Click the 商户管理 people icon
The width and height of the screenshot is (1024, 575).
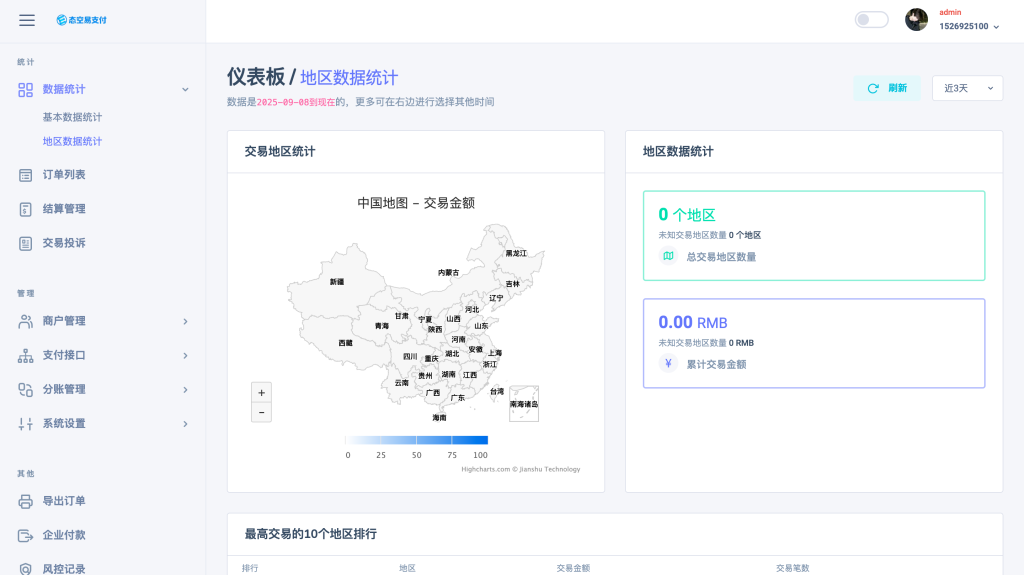point(25,321)
